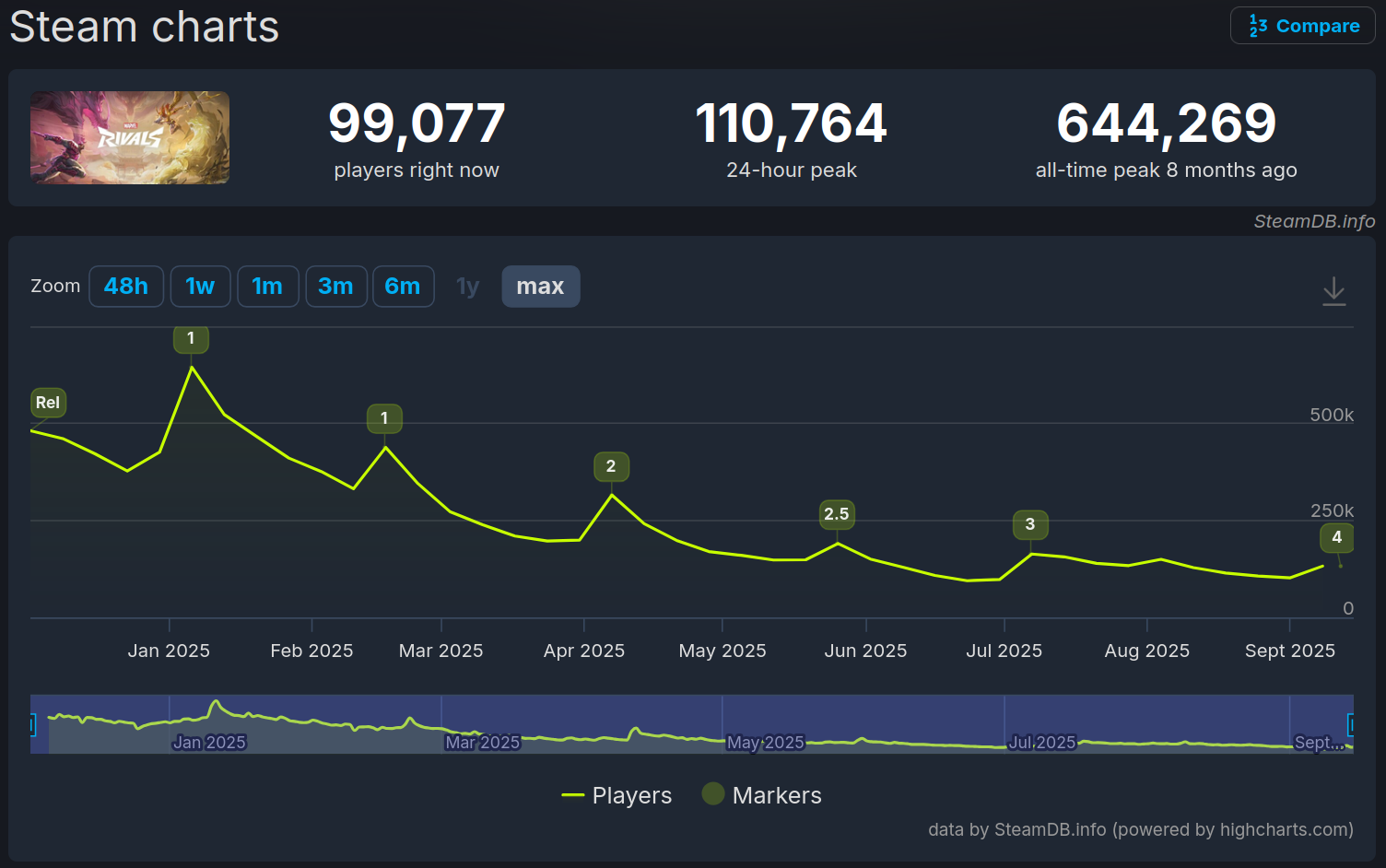The width and height of the screenshot is (1386, 868).
Task: Grab the right navigator range handle
Action: click(1351, 724)
